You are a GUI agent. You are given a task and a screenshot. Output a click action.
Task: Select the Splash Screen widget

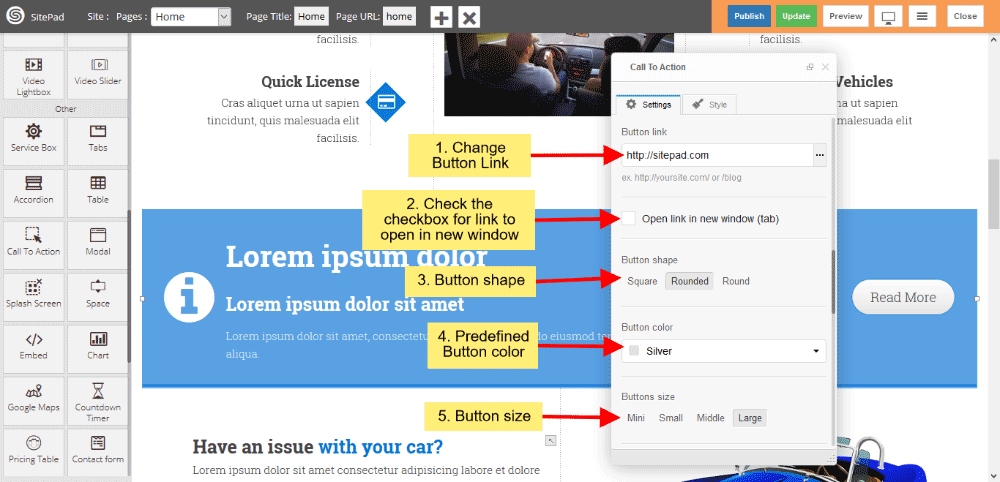(x=34, y=296)
